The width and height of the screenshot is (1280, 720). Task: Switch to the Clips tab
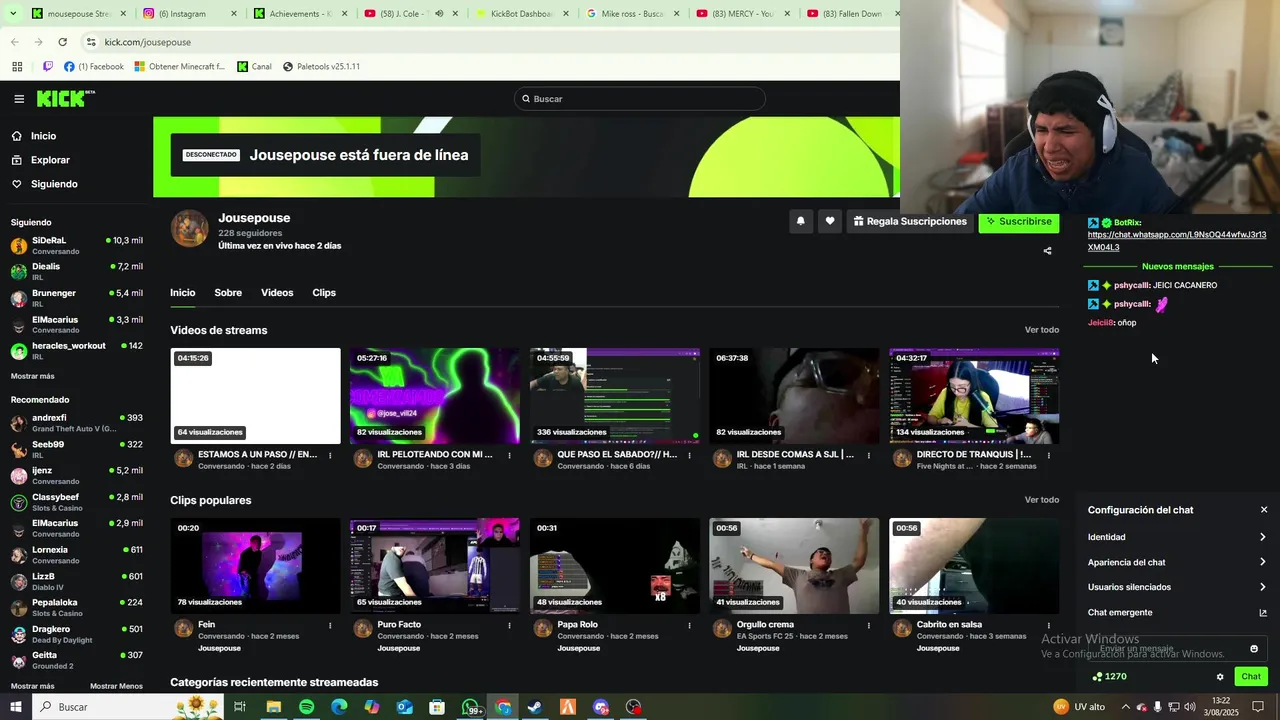(324, 293)
